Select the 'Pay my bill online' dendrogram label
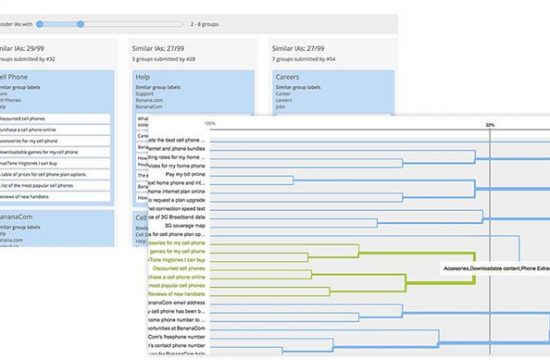Image resolution: width=550 pixels, height=360 pixels. tap(185, 174)
